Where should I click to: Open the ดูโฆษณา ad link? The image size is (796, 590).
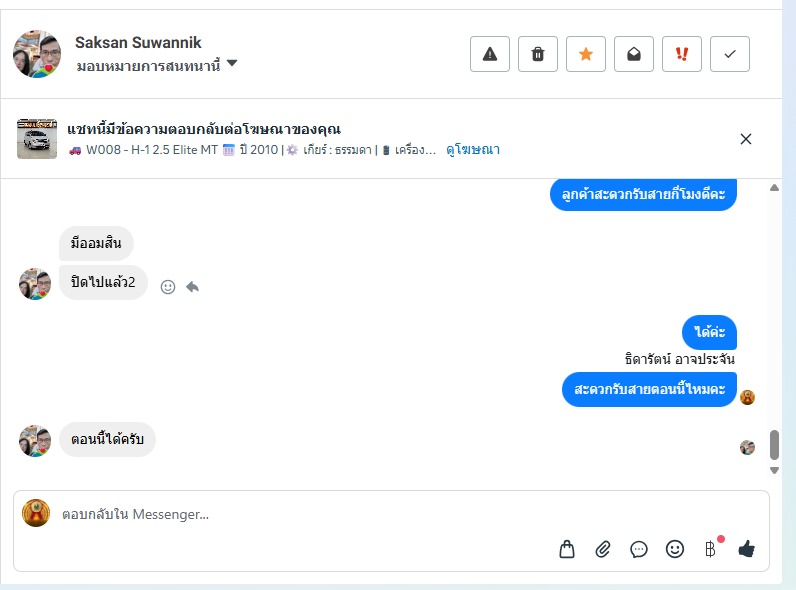coord(473,150)
